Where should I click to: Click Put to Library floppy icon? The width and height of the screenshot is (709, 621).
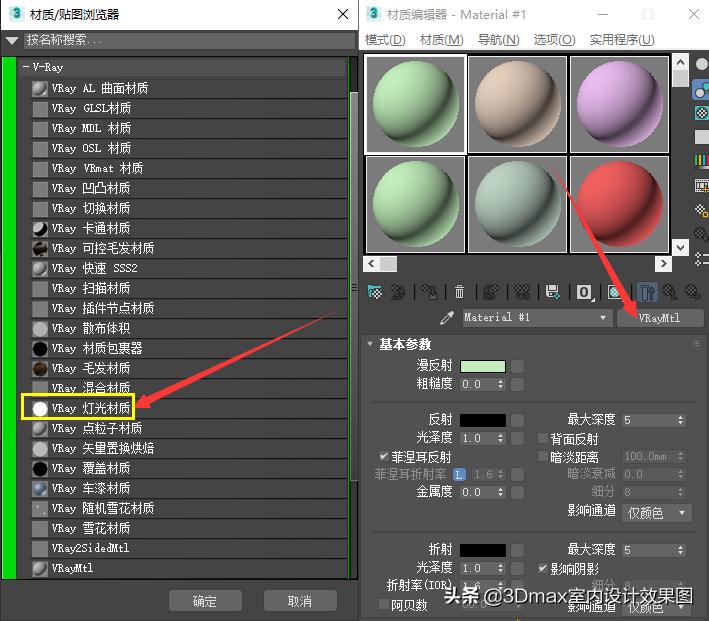click(x=553, y=292)
